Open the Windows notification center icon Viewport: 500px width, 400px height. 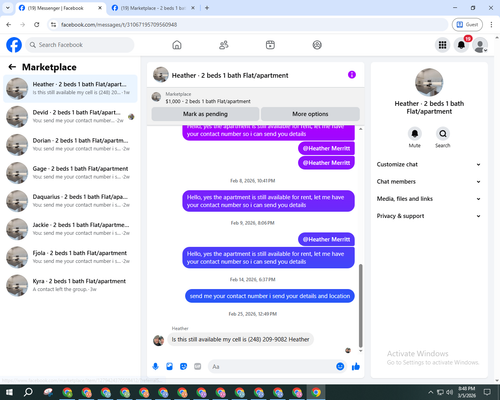point(487,392)
